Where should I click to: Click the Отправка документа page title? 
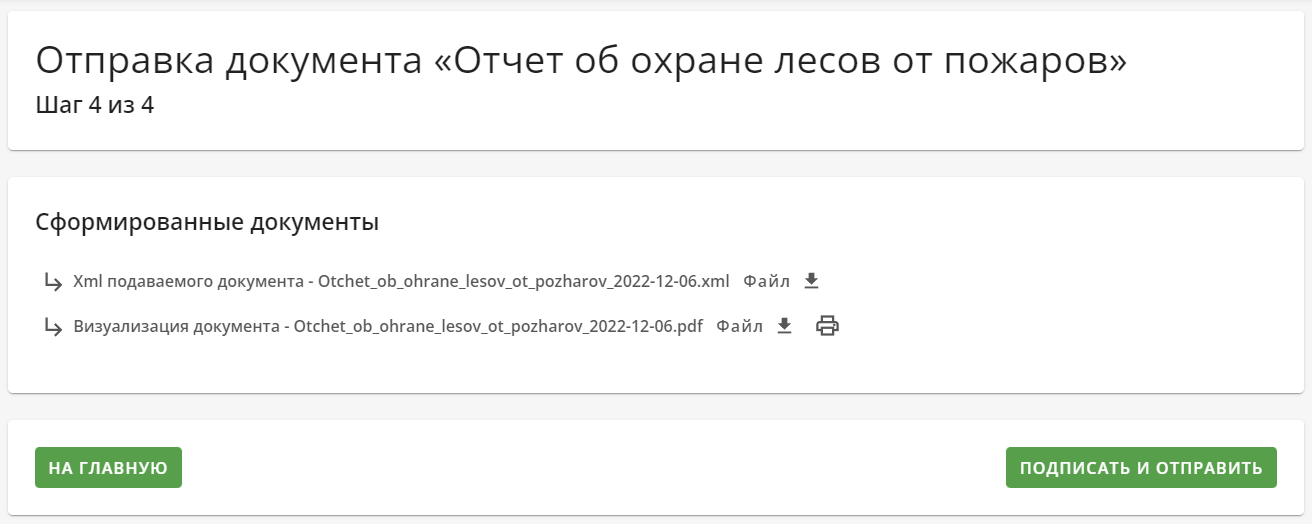[x=229, y=61]
